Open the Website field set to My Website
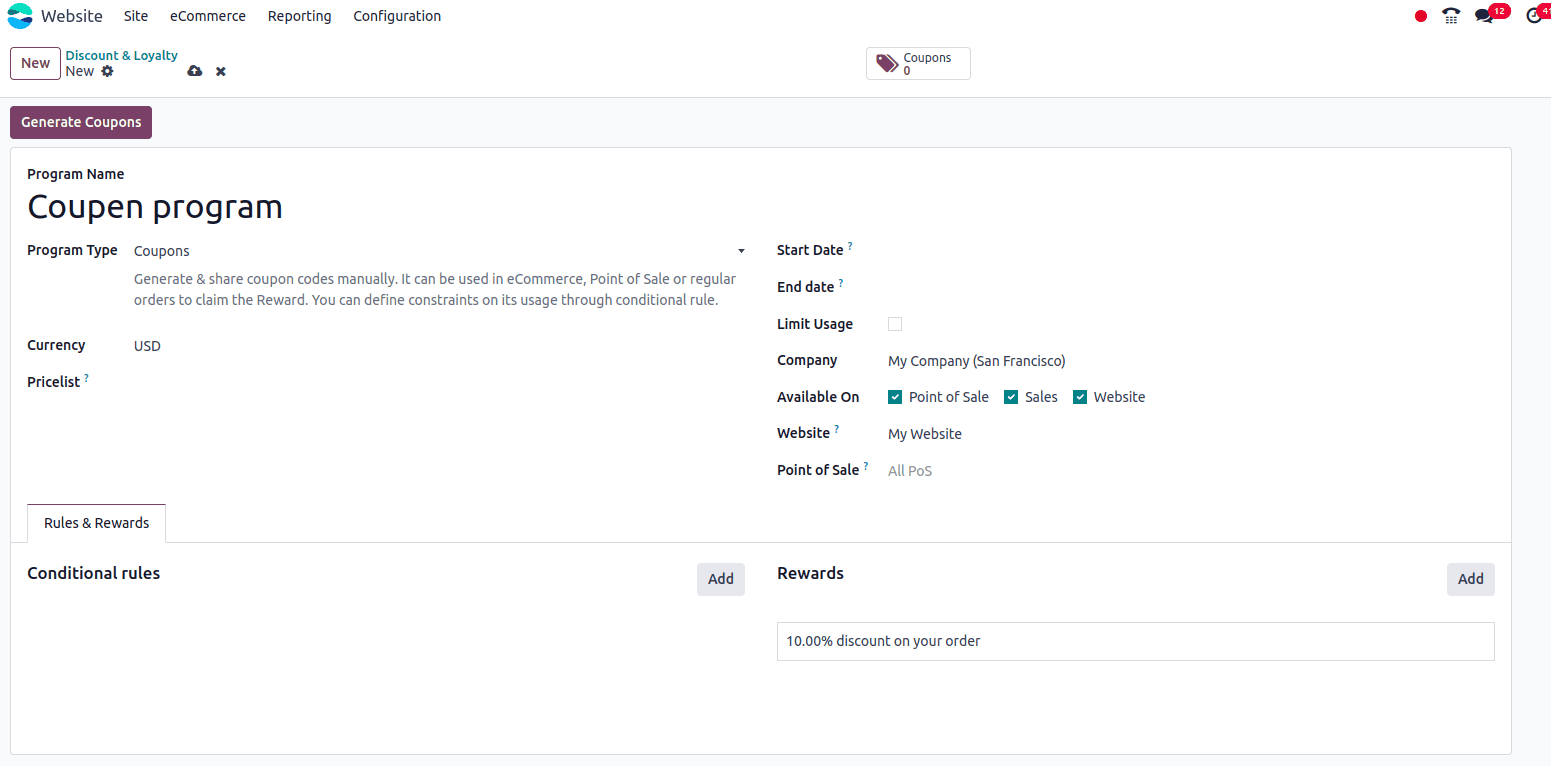Image resolution: width=1551 pixels, height=766 pixels. point(924,433)
